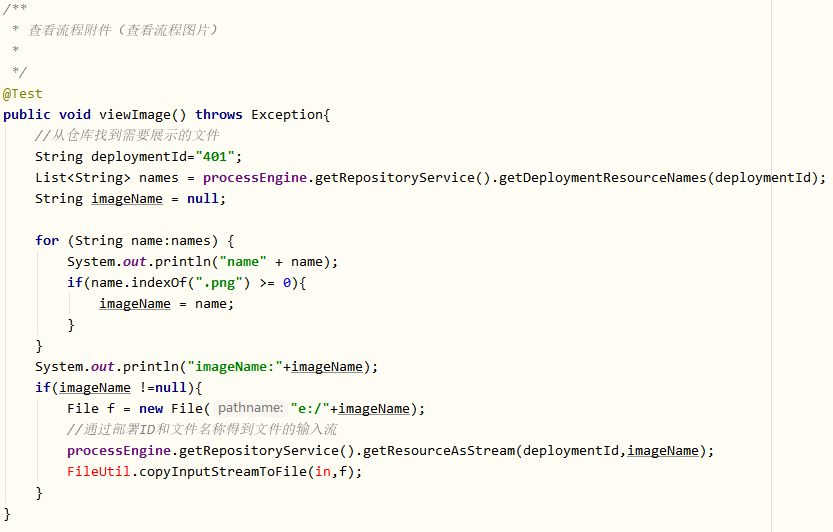
Task: Click the comment 查看流程附件（查看流程图片）
Action: click(123, 30)
